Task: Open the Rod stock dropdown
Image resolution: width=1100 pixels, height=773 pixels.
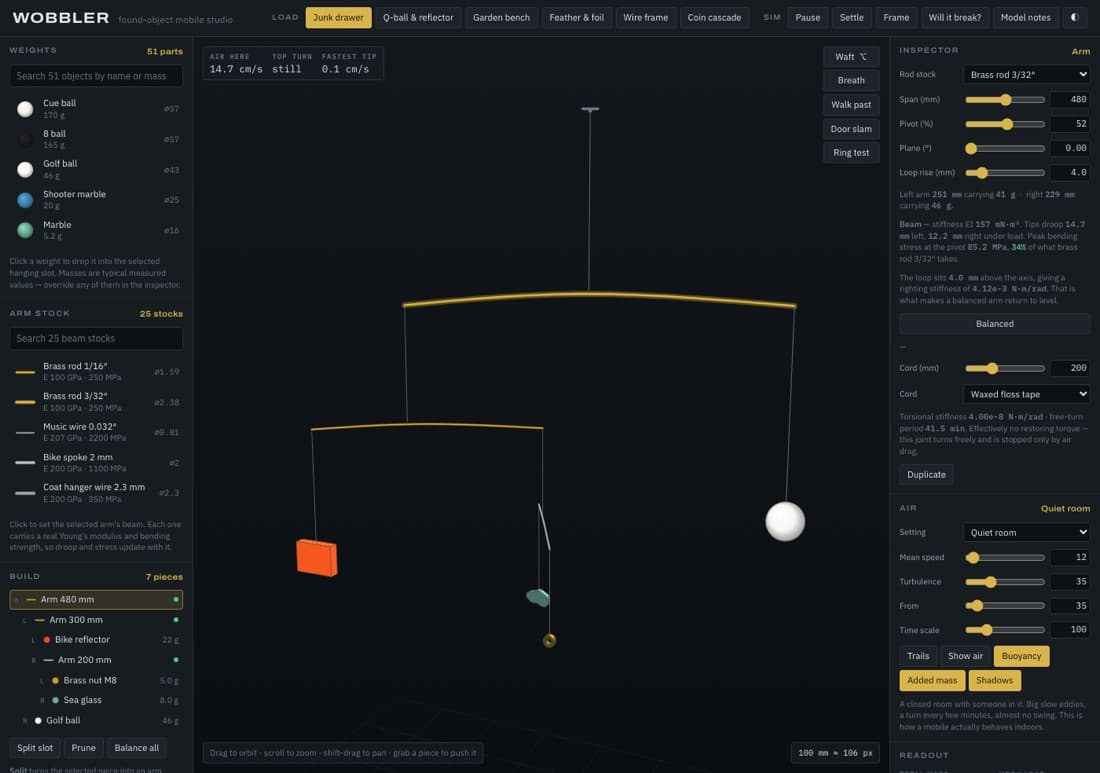Action: coord(1027,74)
